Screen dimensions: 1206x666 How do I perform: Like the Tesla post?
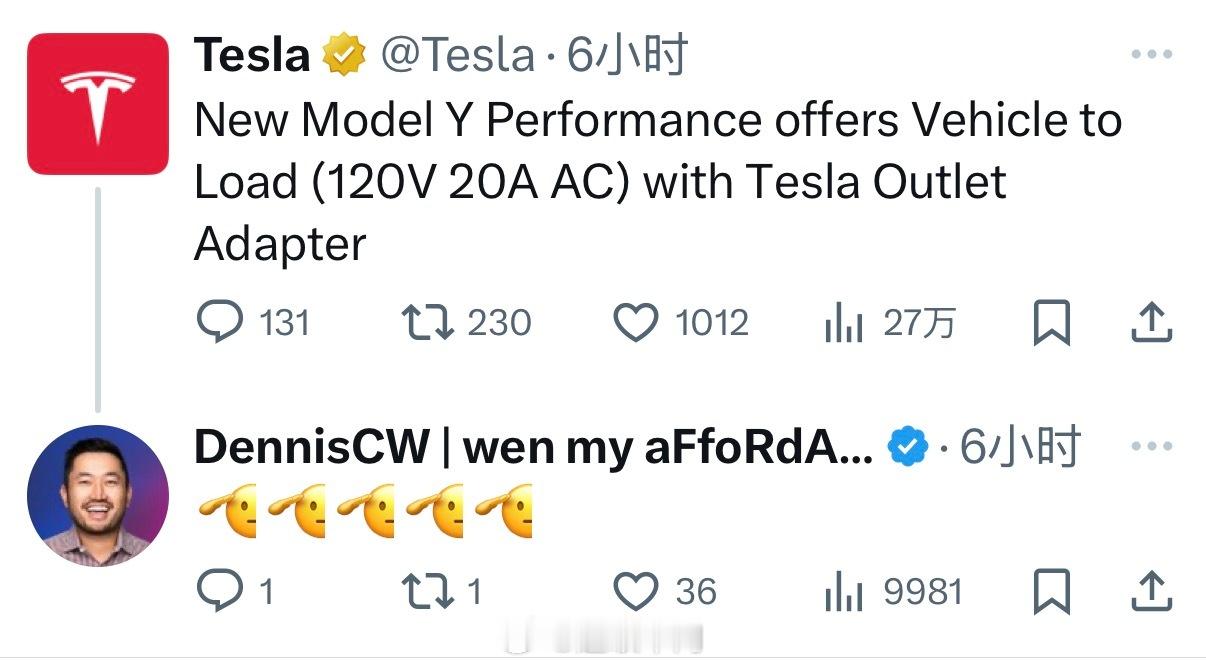click(x=634, y=322)
